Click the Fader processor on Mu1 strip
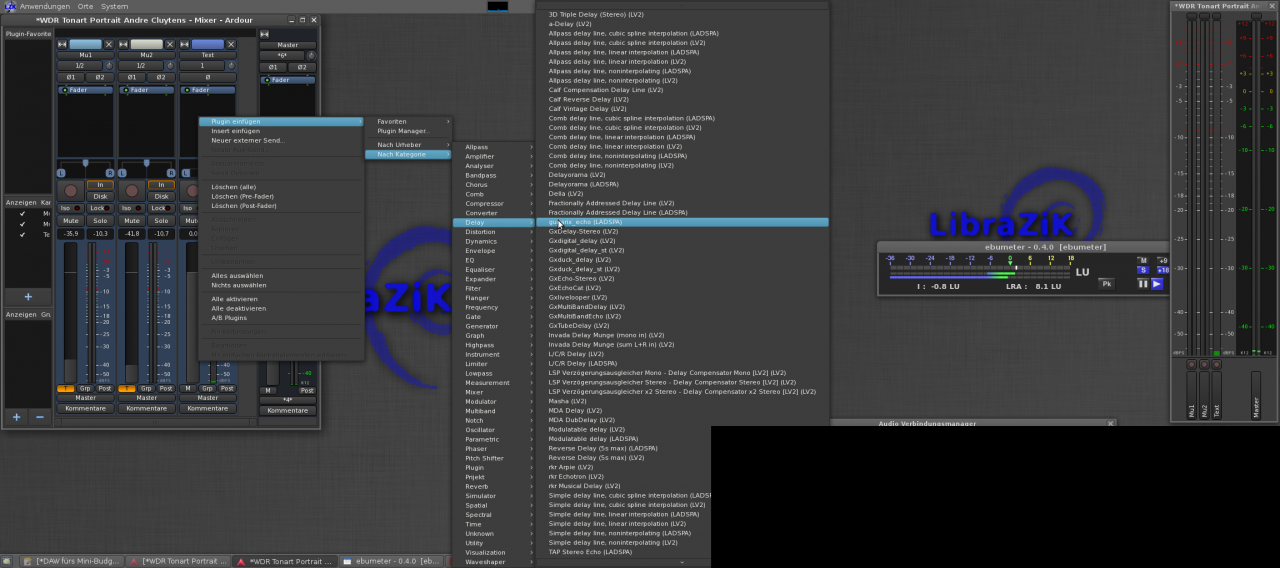This screenshot has width=1280, height=568. [x=86, y=90]
